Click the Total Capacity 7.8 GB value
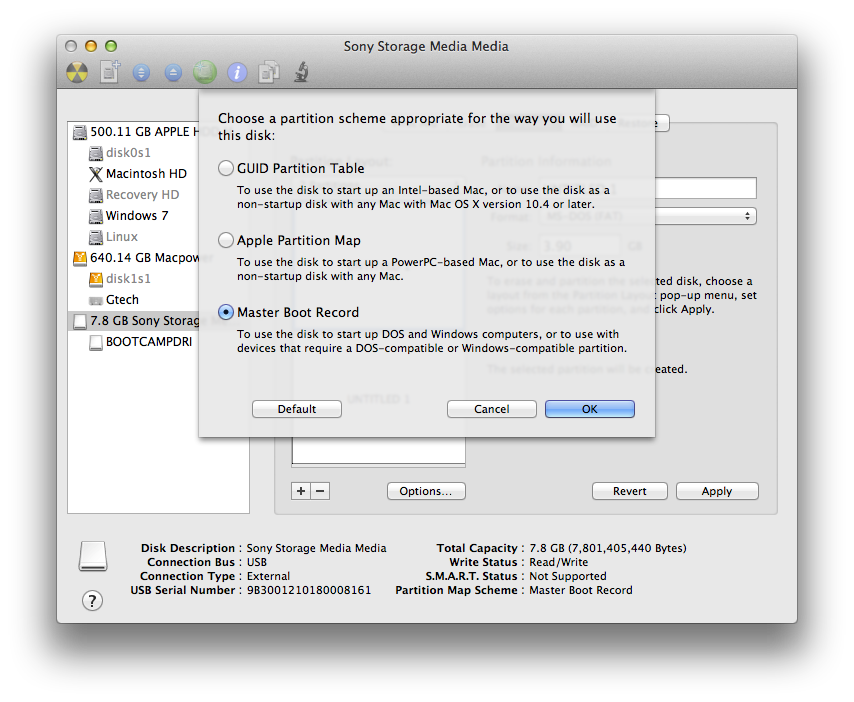The height and width of the screenshot is (702, 854). point(608,548)
